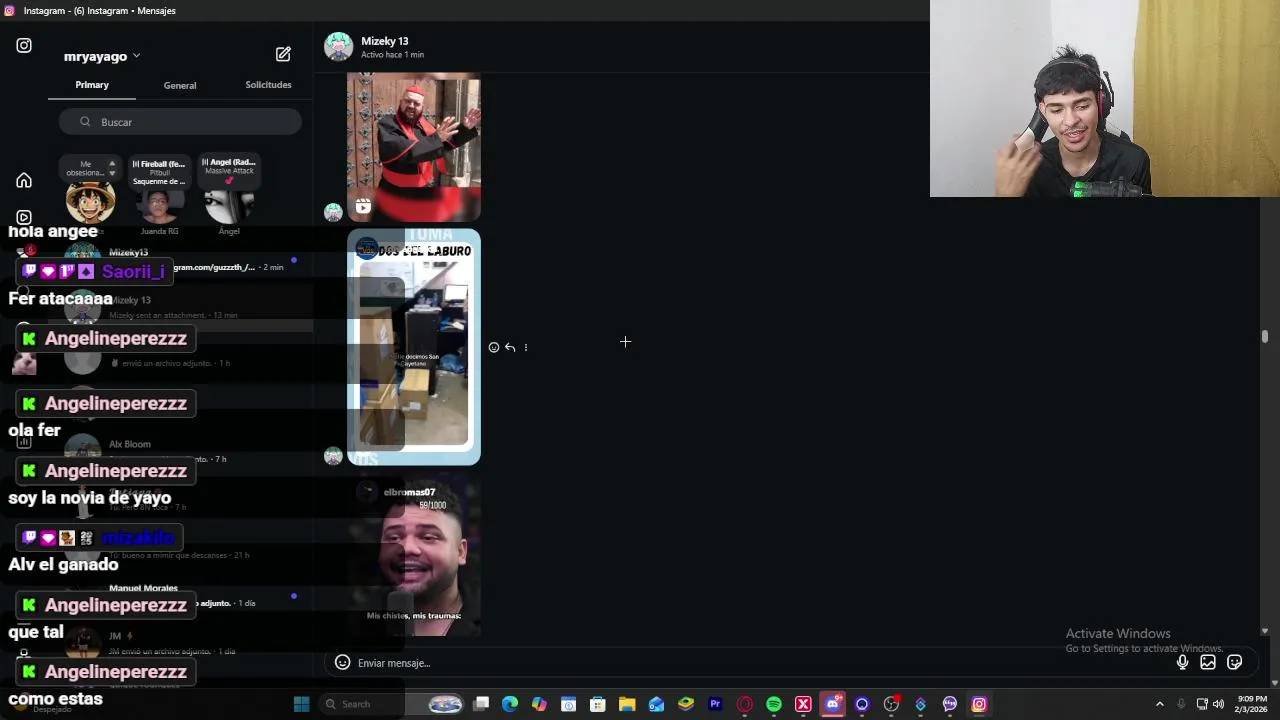Image resolution: width=1280 pixels, height=720 pixels.
Task: Open Microsoft Store from taskbar
Action: (598, 704)
